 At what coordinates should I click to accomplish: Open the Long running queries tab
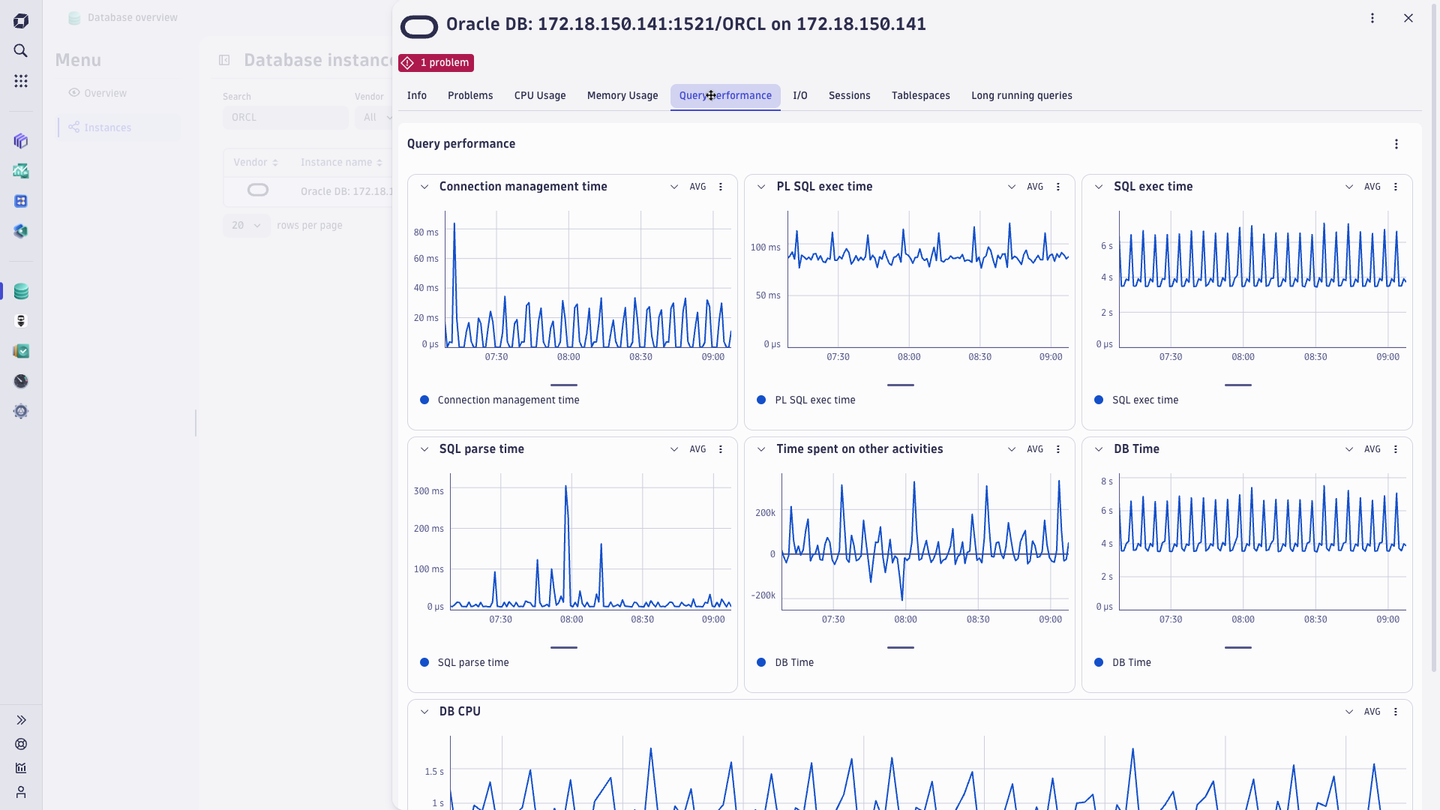(1021, 95)
